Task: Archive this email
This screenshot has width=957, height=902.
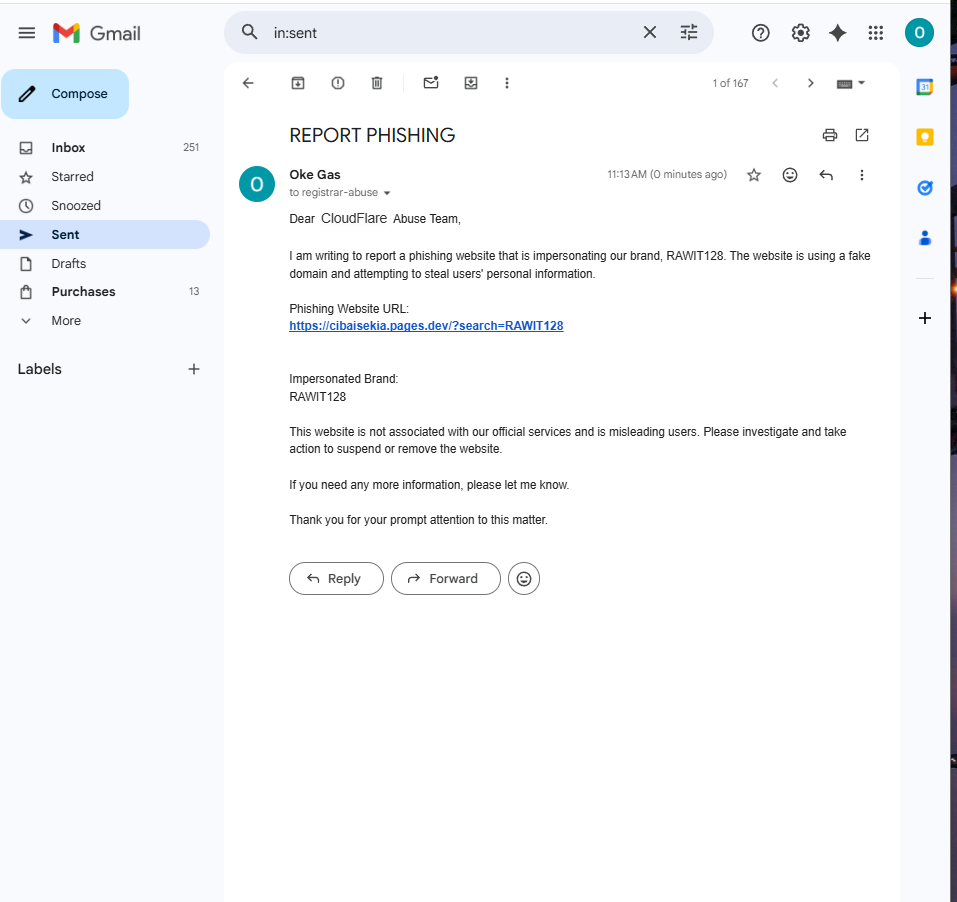Action: click(298, 83)
